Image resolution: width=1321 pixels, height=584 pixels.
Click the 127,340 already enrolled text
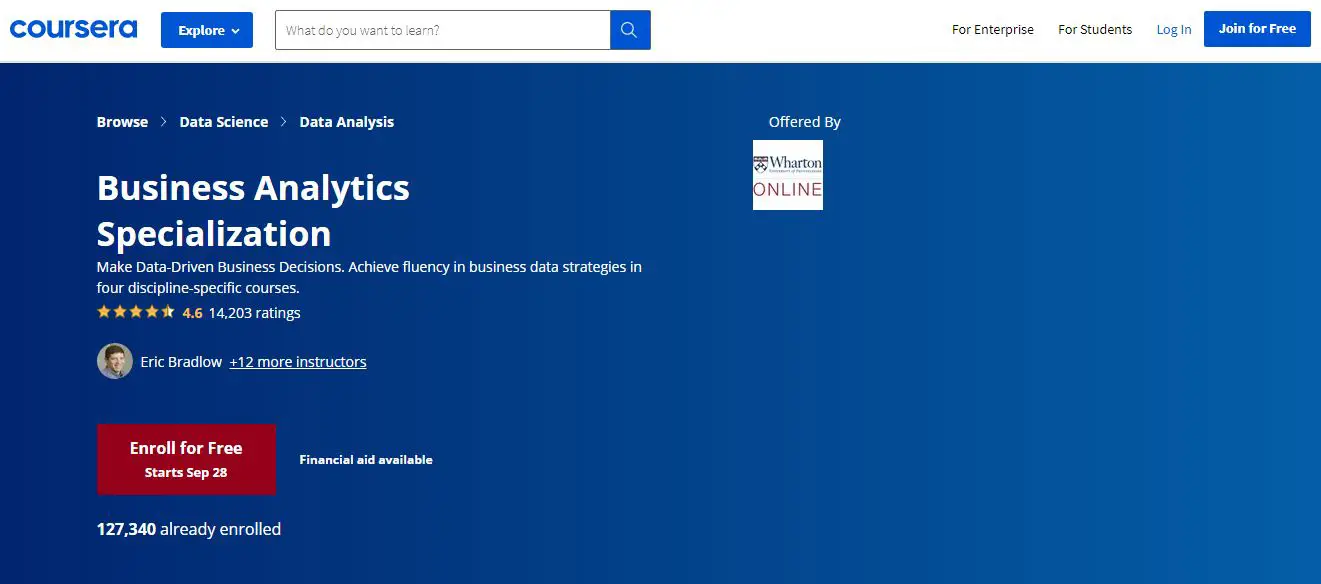click(x=188, y=528)
